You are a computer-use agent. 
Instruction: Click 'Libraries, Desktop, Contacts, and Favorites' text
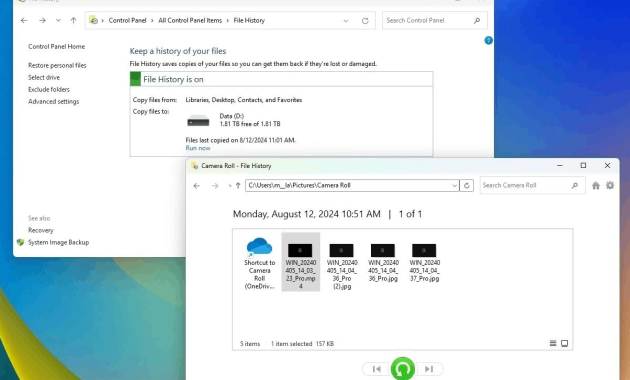[243, 100]
